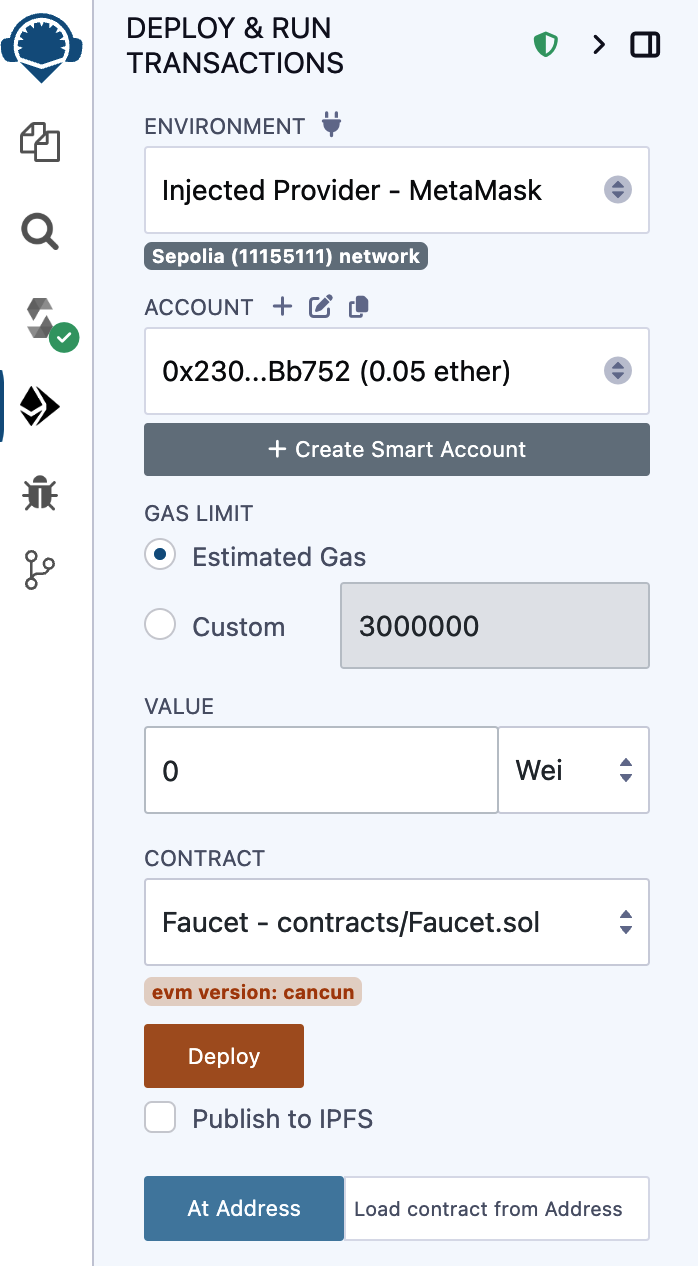Select the Custom gas limit radio button
The width and height of the screenshot is (698, 1266).
point(160,626)
